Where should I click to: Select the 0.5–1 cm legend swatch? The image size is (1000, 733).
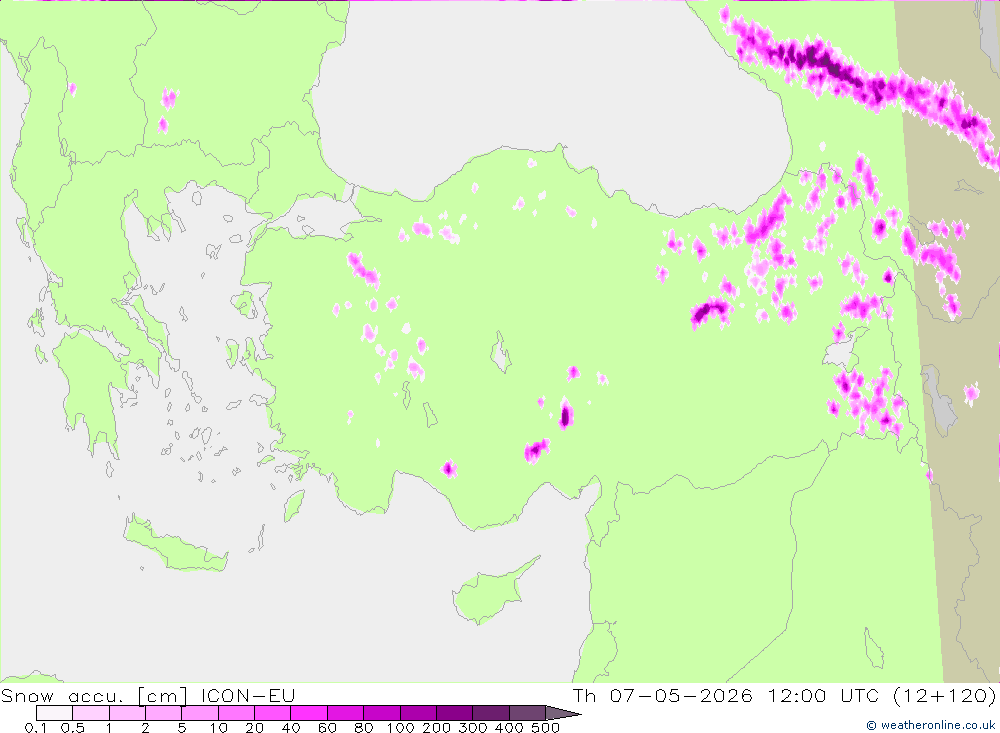pyautogui.click(x=91, y=713)
